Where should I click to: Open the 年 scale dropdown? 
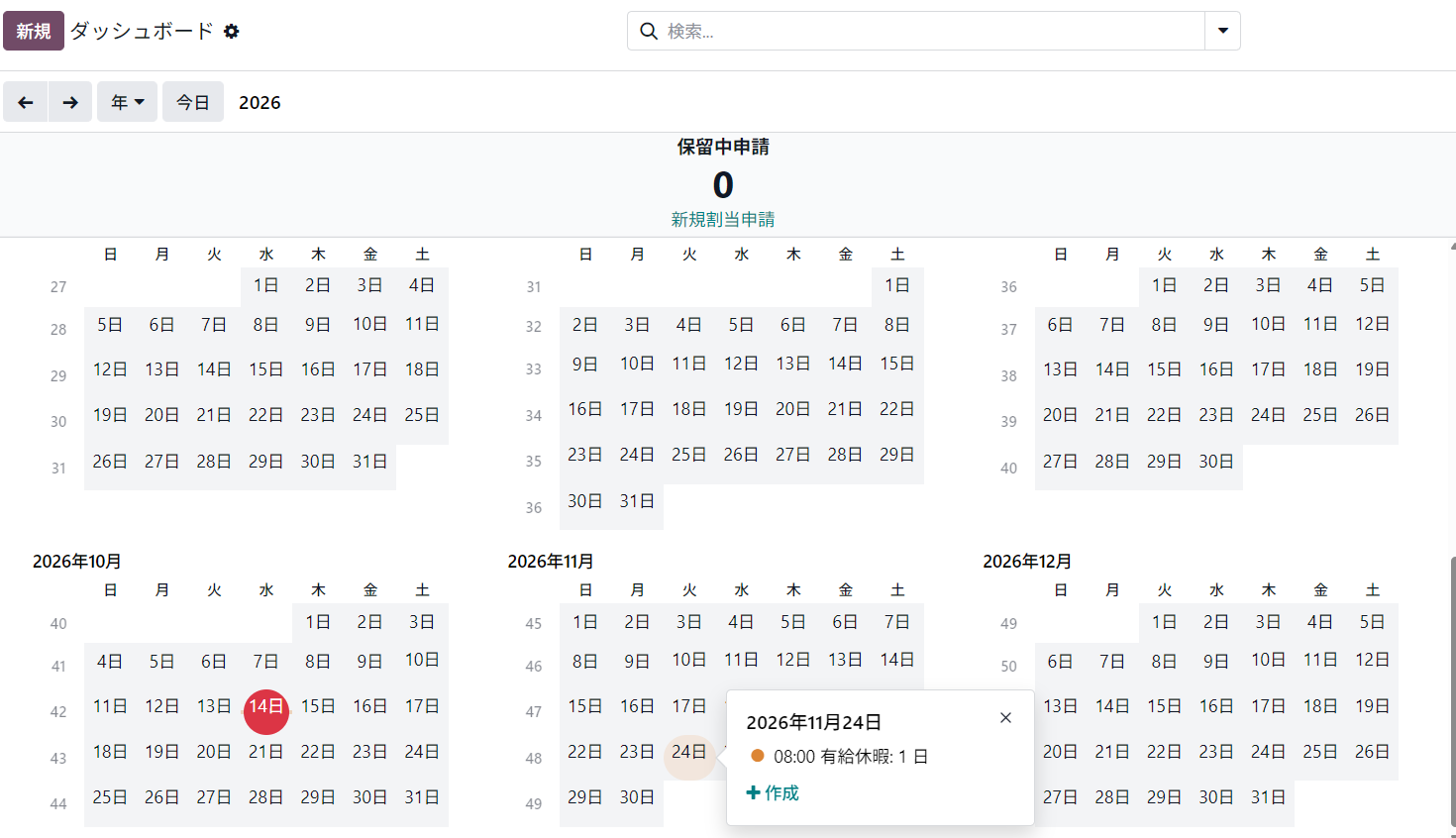pyautogui.click(x=128, y=102)
